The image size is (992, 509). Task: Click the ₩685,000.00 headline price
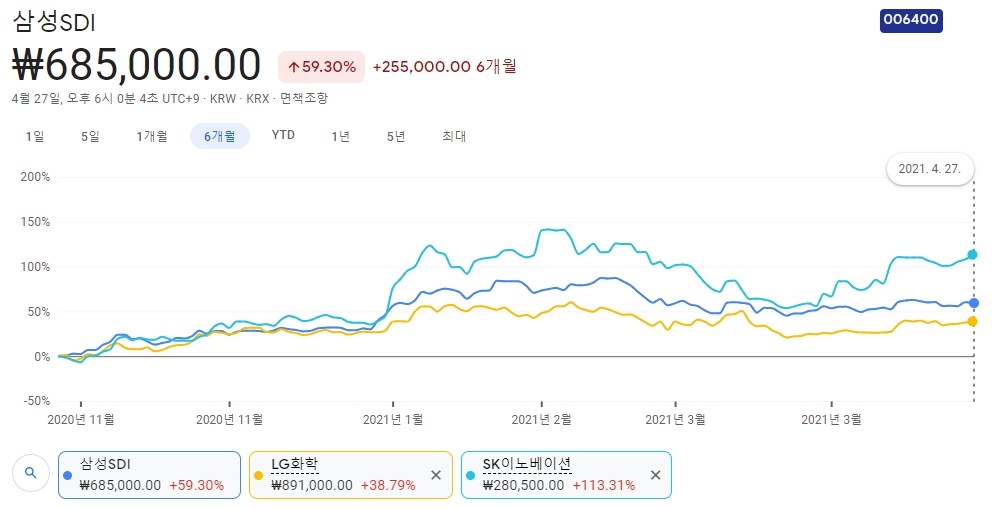(x=137, y=64)
